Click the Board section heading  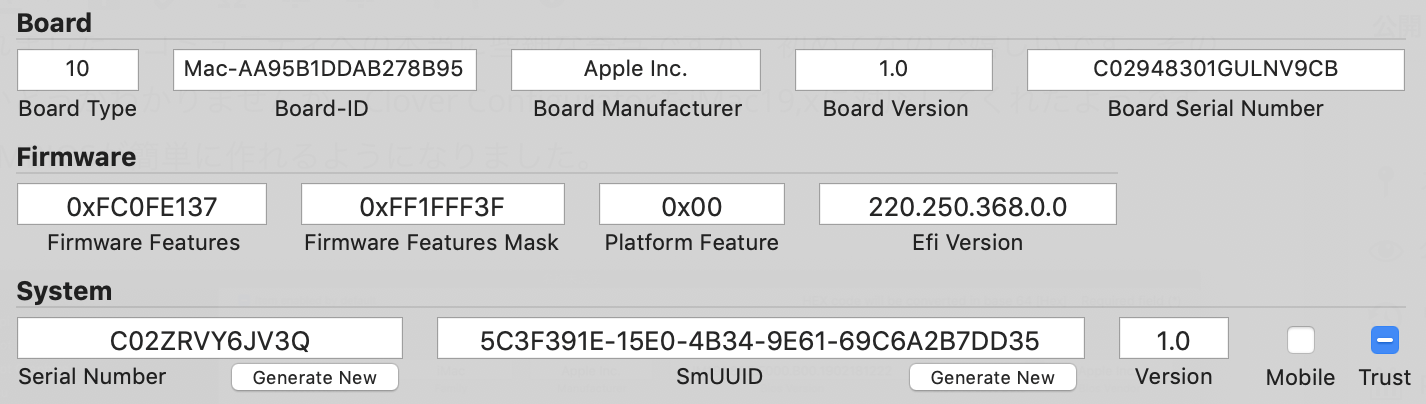(54, 23)
